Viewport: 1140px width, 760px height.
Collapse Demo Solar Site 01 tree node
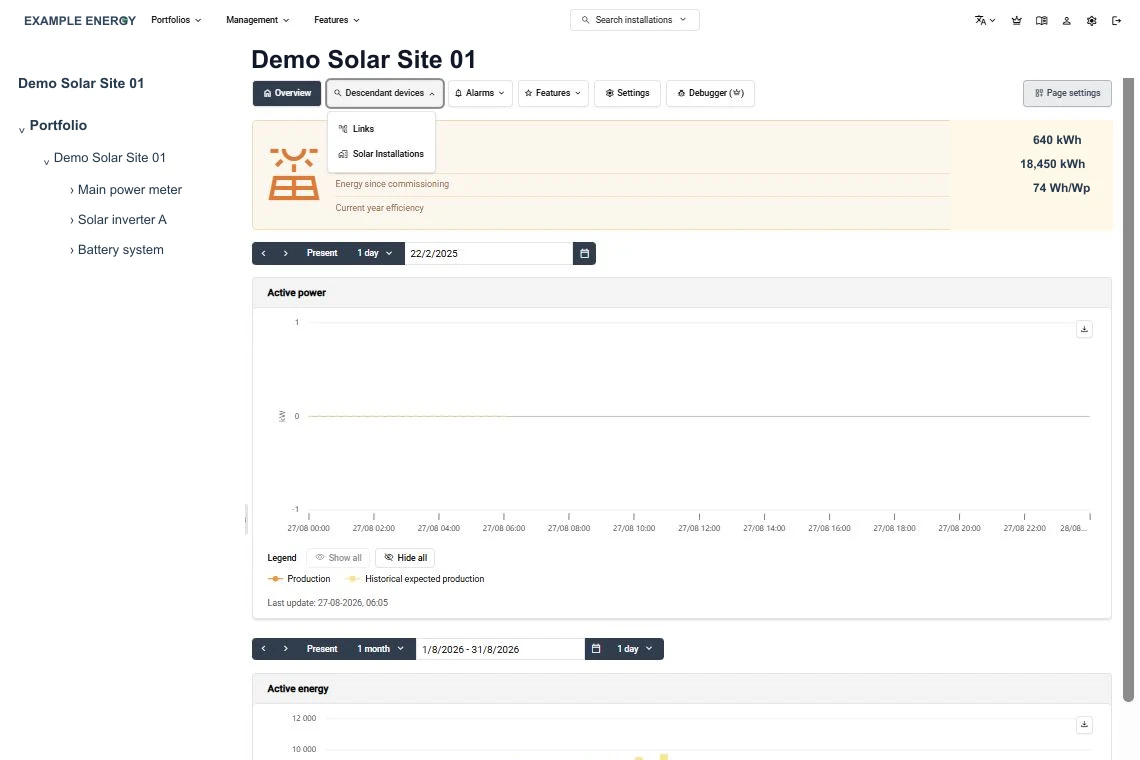click(46, 161)
